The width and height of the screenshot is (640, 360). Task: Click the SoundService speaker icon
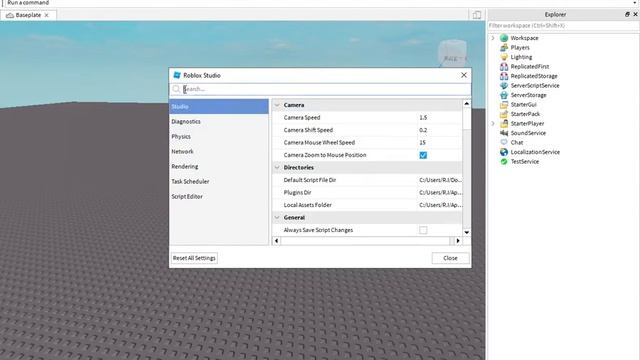pos(504,133)
